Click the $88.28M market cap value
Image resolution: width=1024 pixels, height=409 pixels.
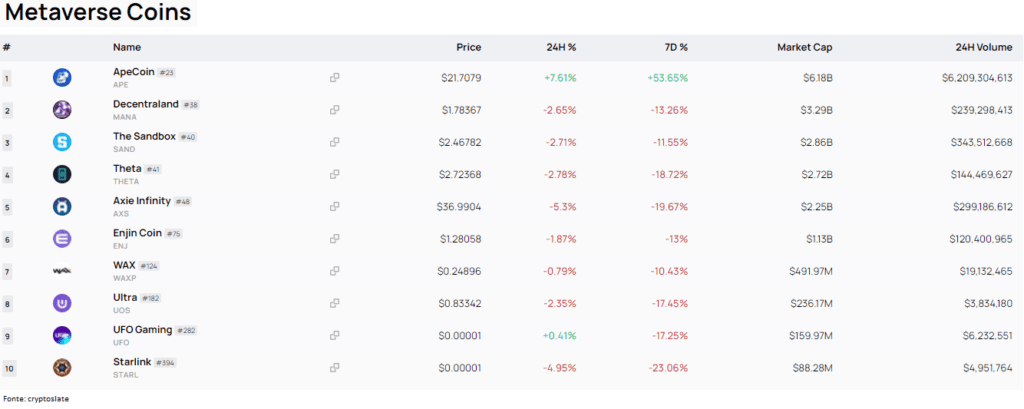click(x=813, y=367)
